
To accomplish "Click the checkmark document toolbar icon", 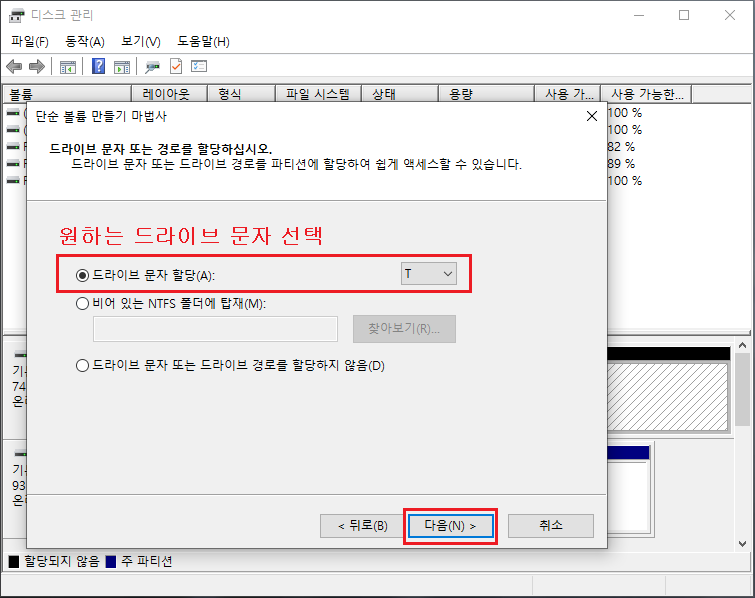I will pos(176,66).
